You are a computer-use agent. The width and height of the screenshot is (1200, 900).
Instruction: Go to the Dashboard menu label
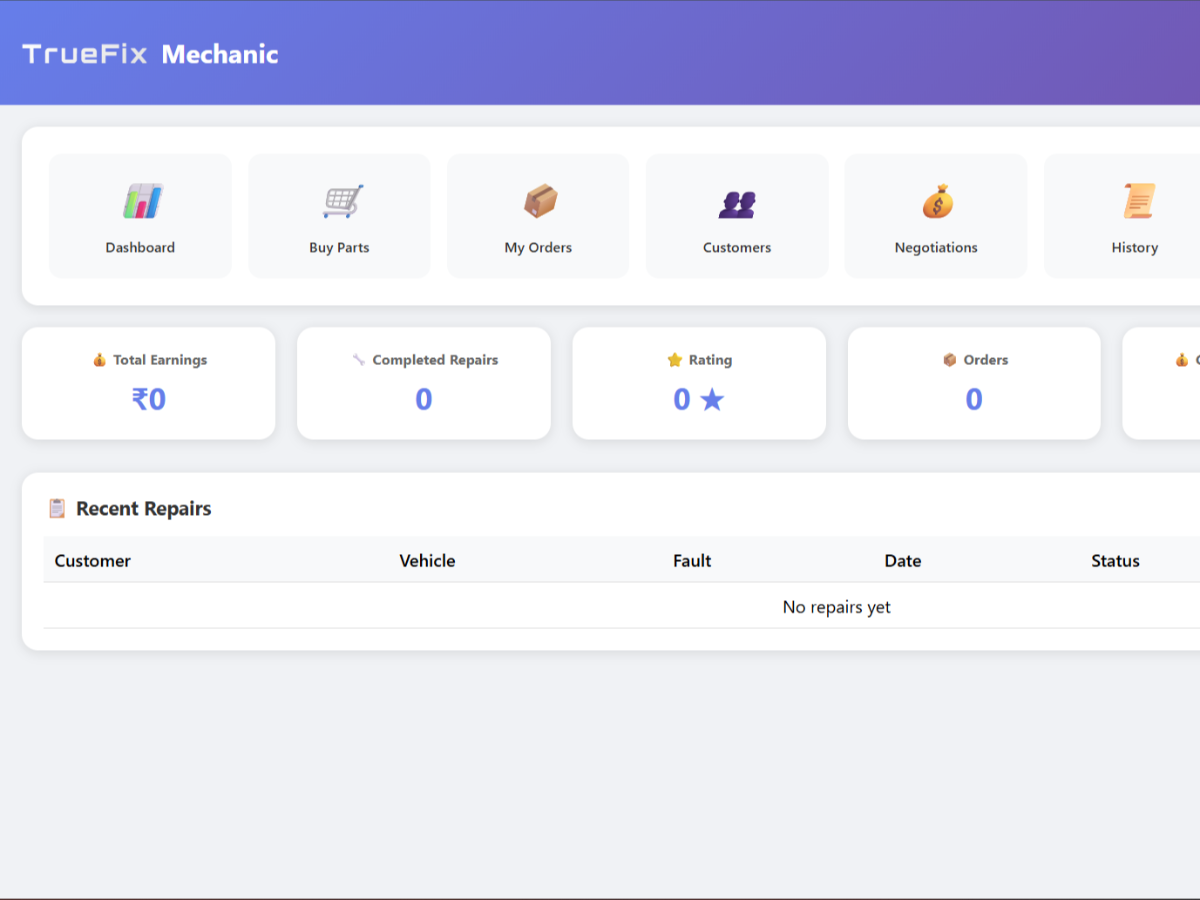[x=140, y=248]
